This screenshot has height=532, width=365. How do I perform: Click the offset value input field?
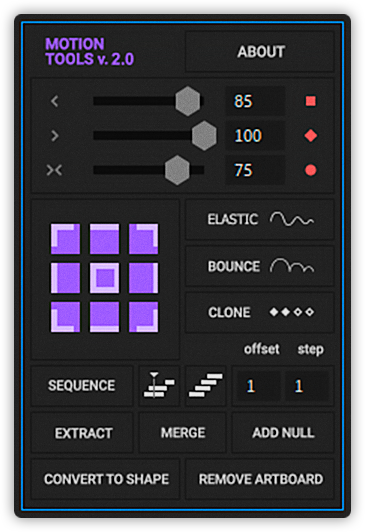[x=256, y=386]
